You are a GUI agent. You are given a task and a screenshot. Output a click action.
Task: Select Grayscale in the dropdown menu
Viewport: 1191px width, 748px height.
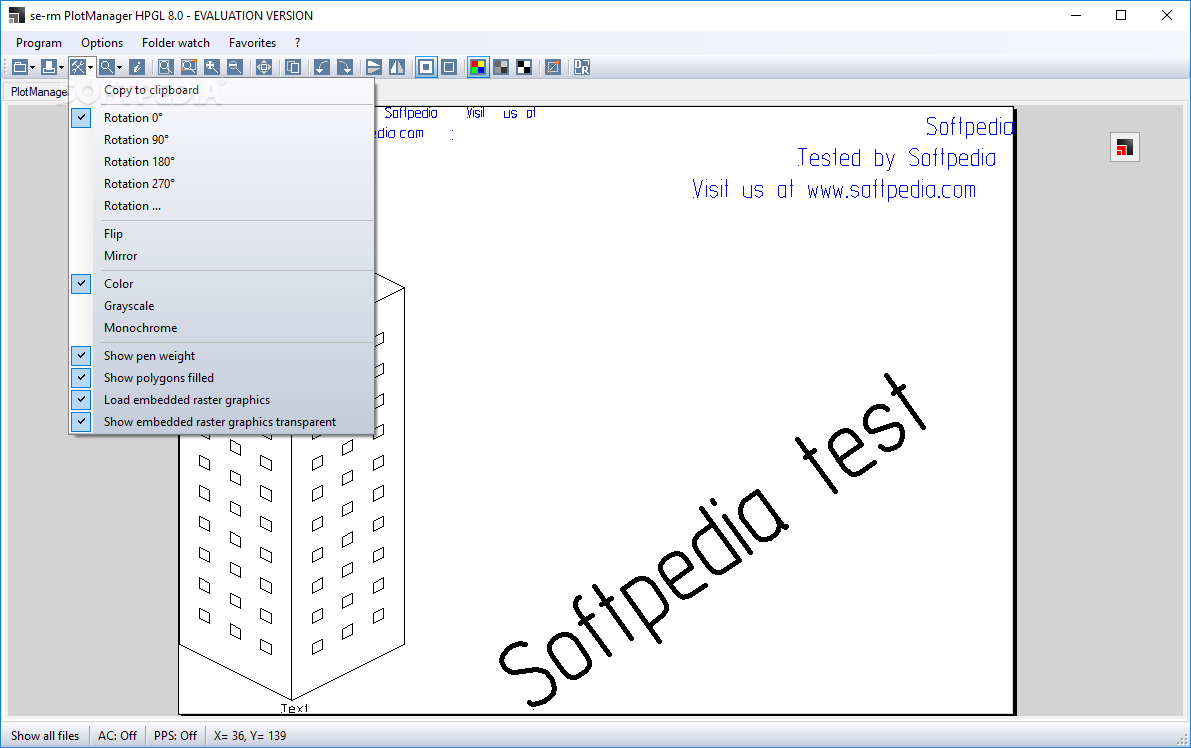pyautogui.click(x=222, y=306)
